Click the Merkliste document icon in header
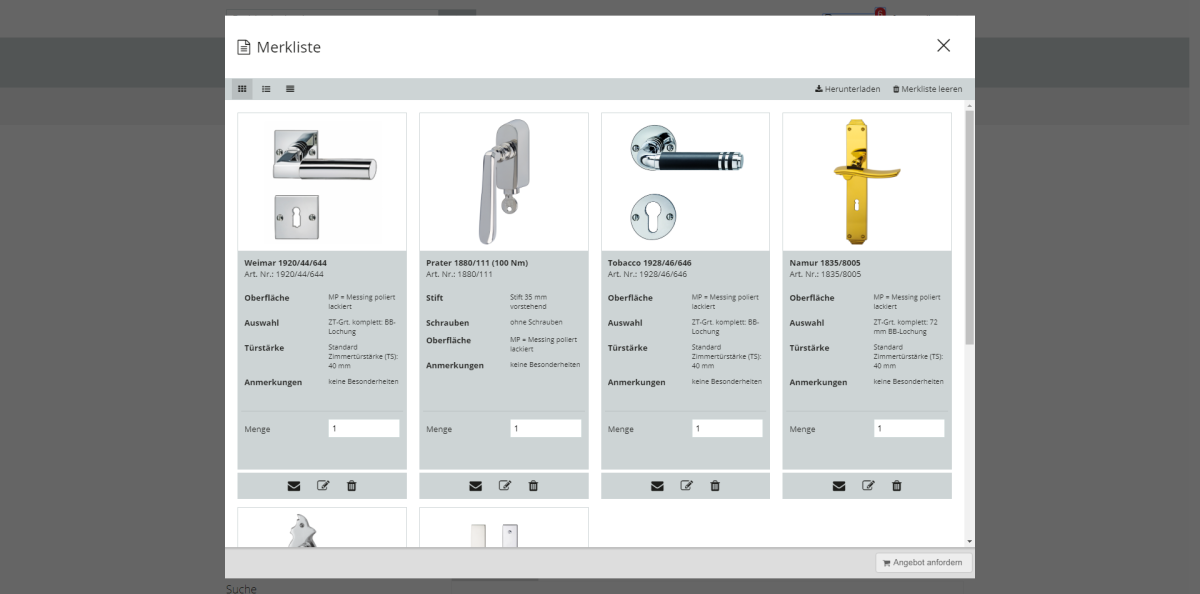 click(x=243, y=47)
